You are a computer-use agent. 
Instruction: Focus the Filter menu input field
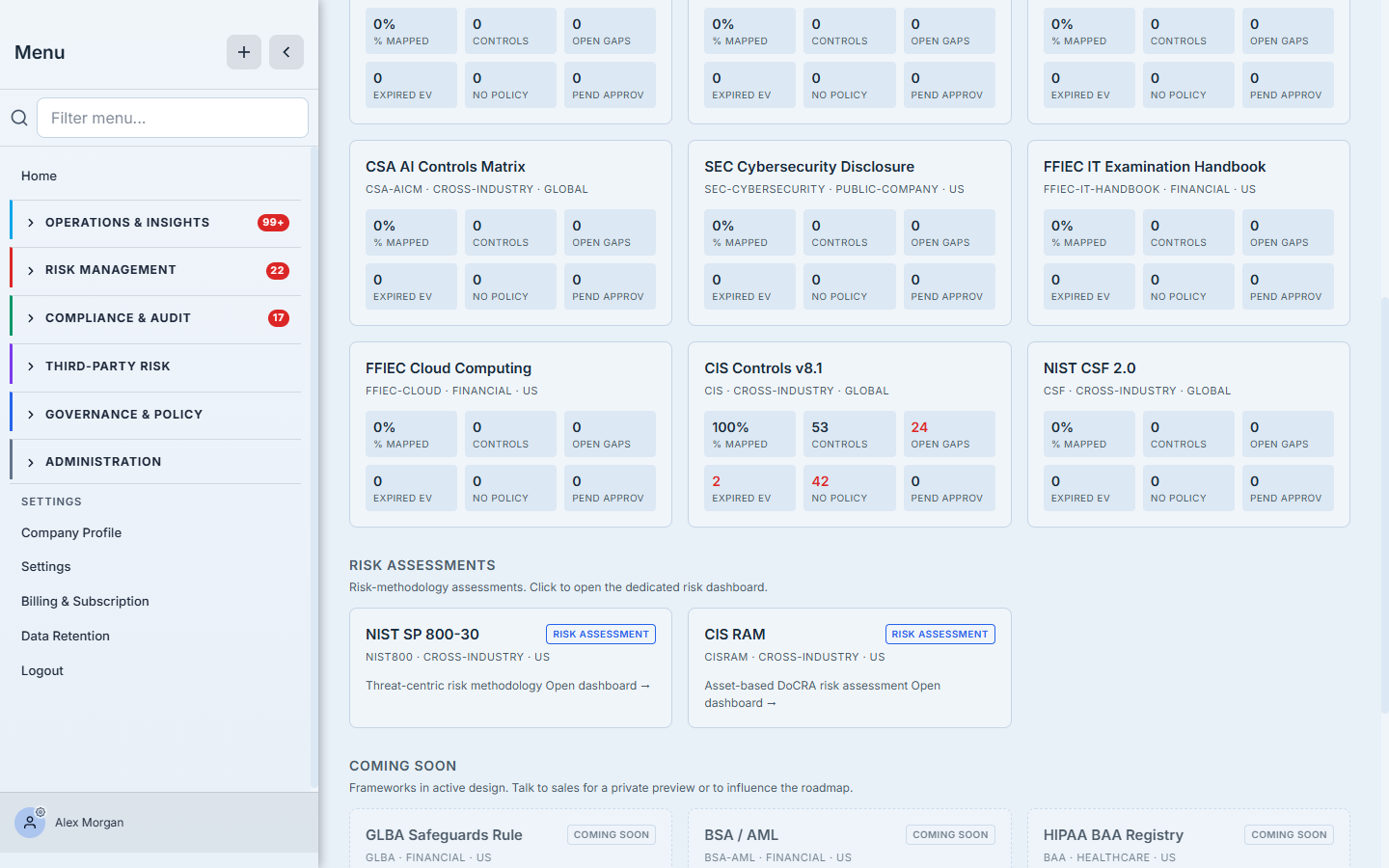tap(173, 118)
